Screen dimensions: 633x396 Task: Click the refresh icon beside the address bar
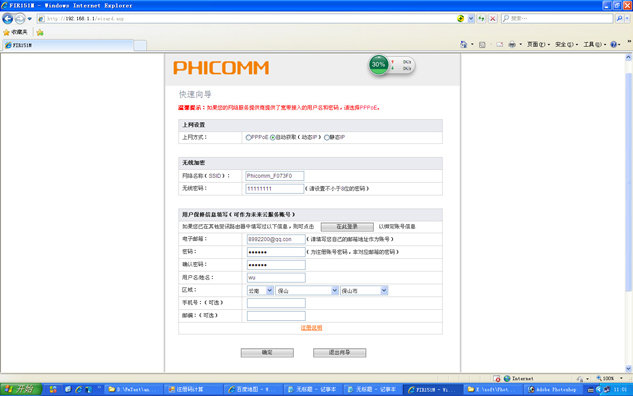[x=481, y=19]
